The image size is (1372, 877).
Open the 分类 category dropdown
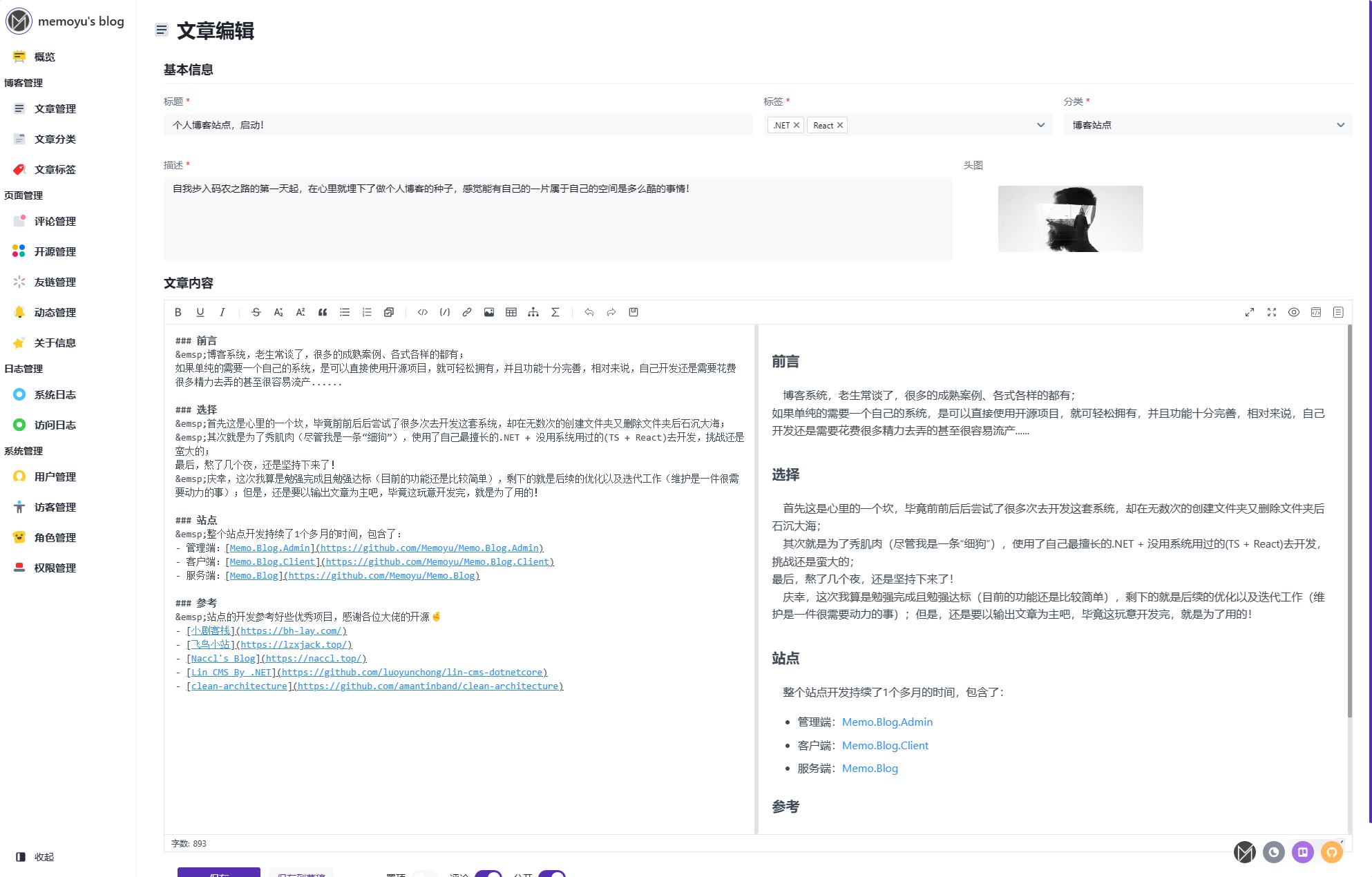tap(1340, 125)
